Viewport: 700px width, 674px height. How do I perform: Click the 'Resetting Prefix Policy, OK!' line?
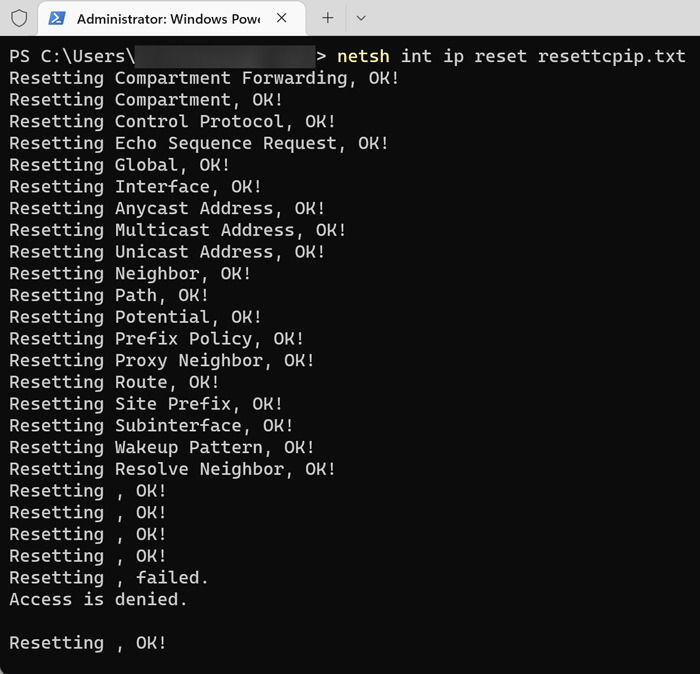pyautogui.click(x=156, y=339)
